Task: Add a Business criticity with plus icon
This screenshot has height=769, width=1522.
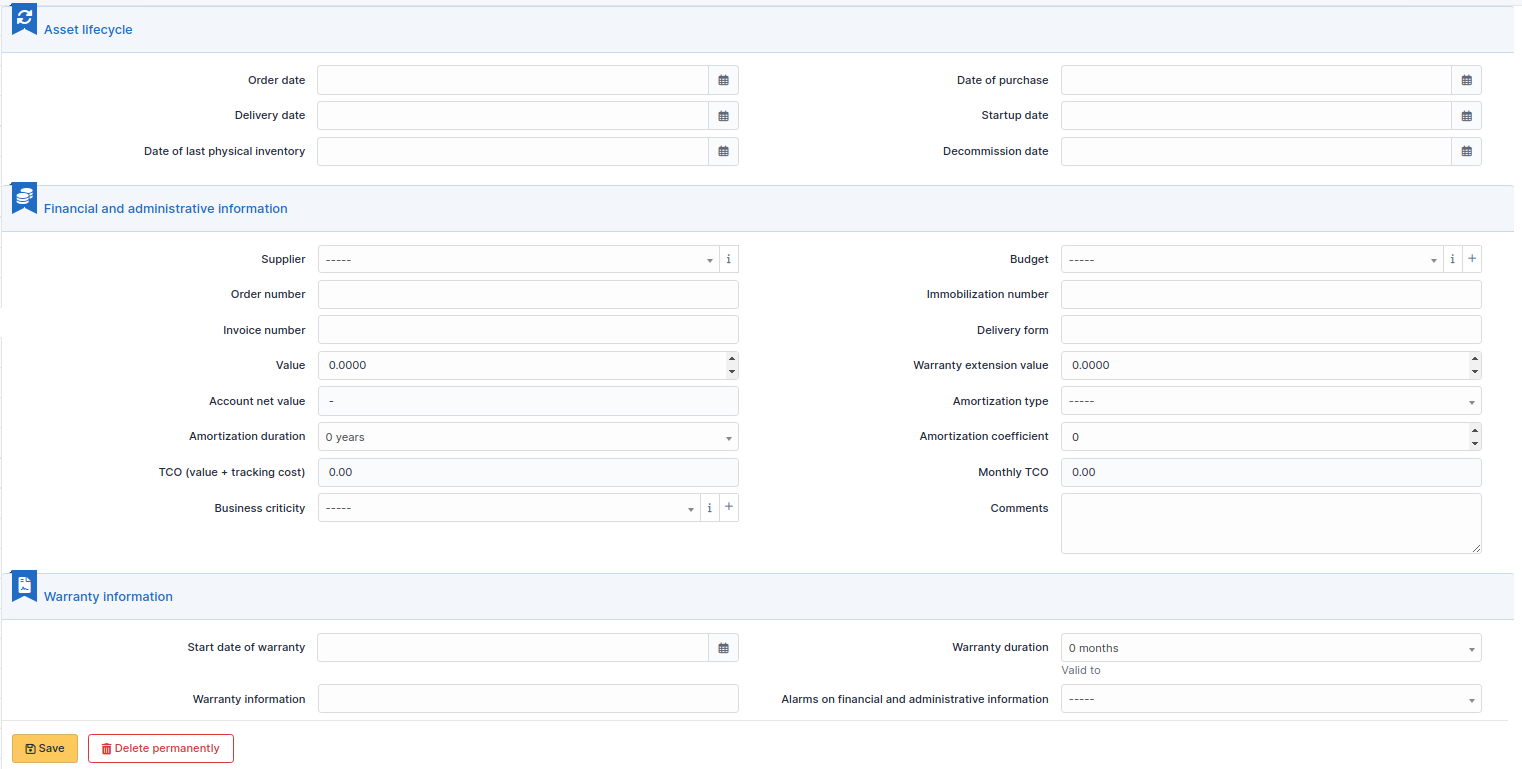Action: pos(729,508)
